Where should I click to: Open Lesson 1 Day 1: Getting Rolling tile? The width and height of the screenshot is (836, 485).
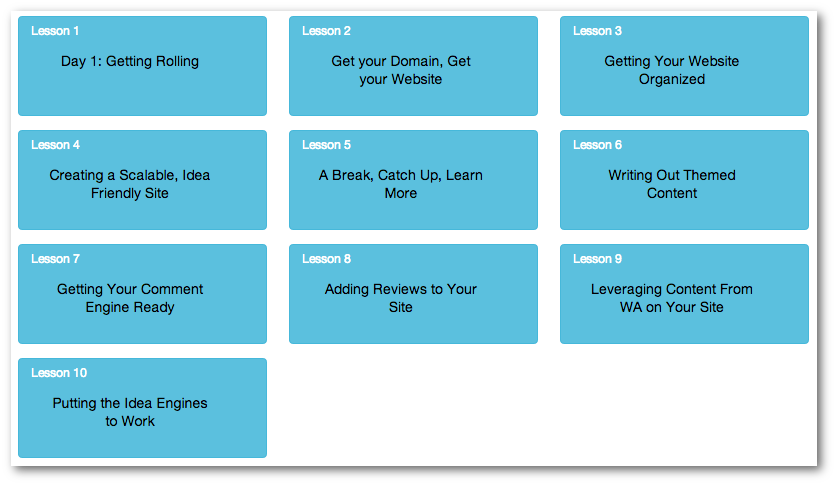tap(142, 66)
